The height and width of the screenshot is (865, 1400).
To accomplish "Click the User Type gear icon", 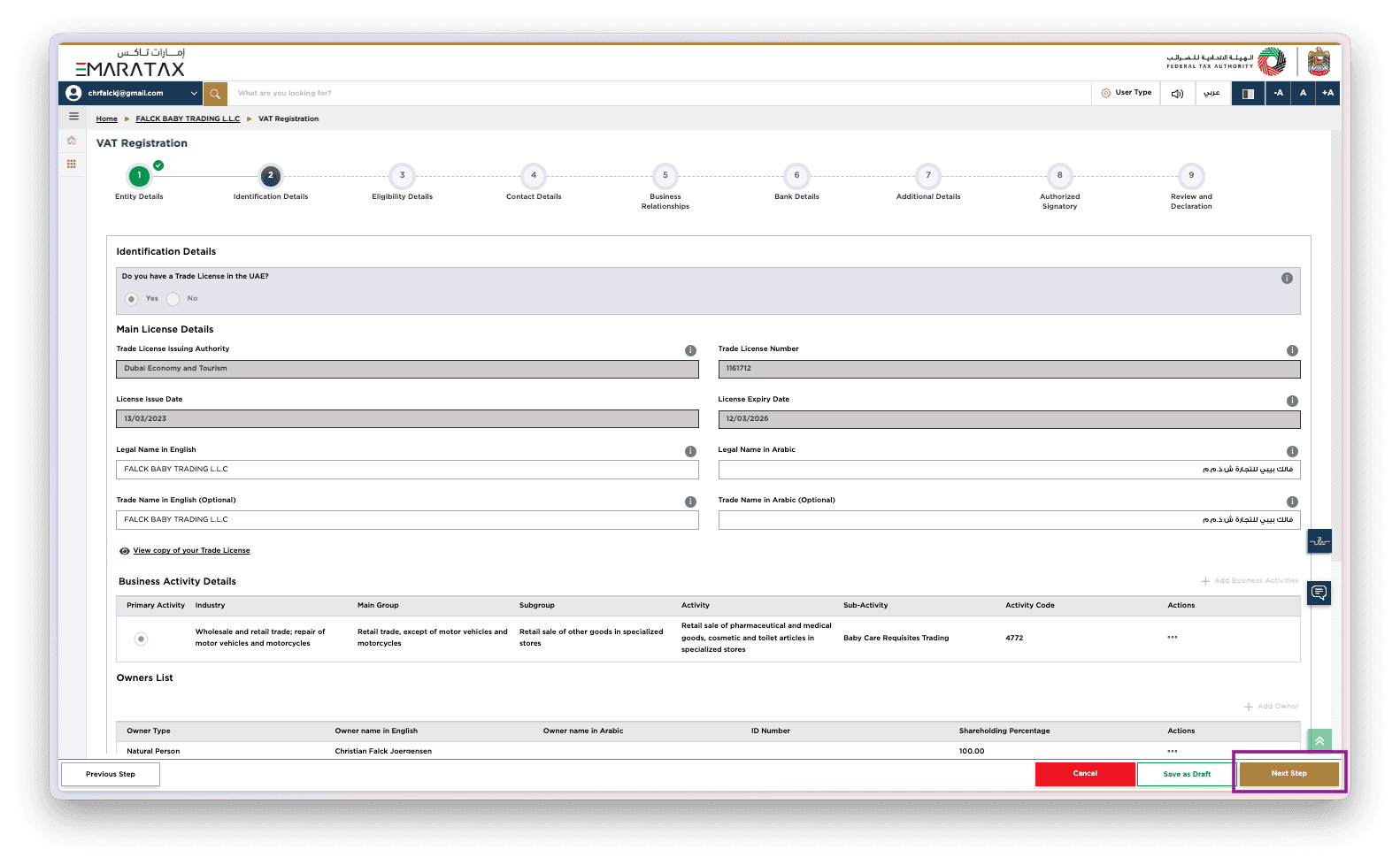I will tap(1105, 93).
